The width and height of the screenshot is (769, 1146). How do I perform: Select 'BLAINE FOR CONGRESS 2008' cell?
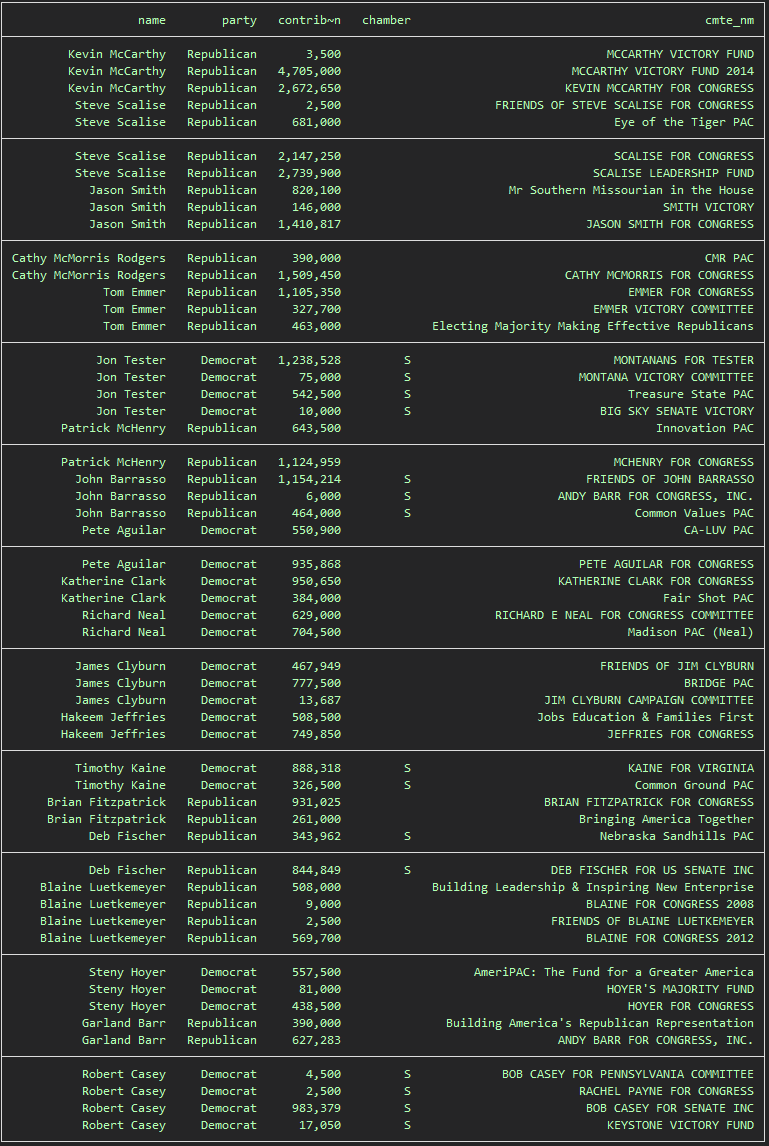point(670,904)
